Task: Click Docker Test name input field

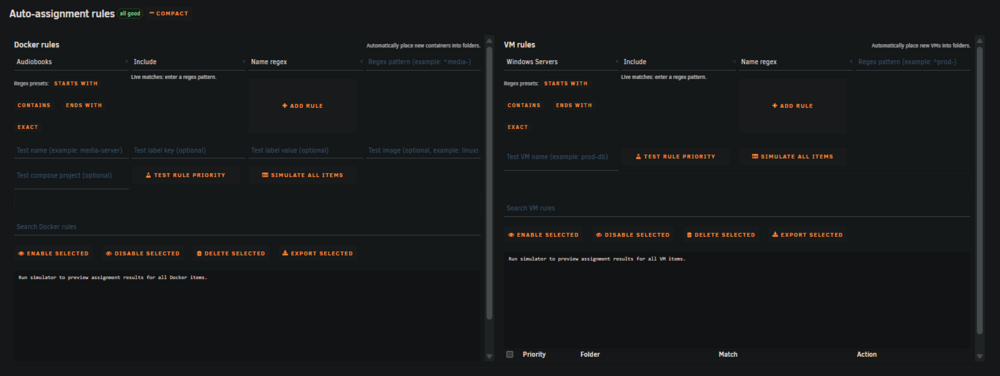Action: [71, 150]
